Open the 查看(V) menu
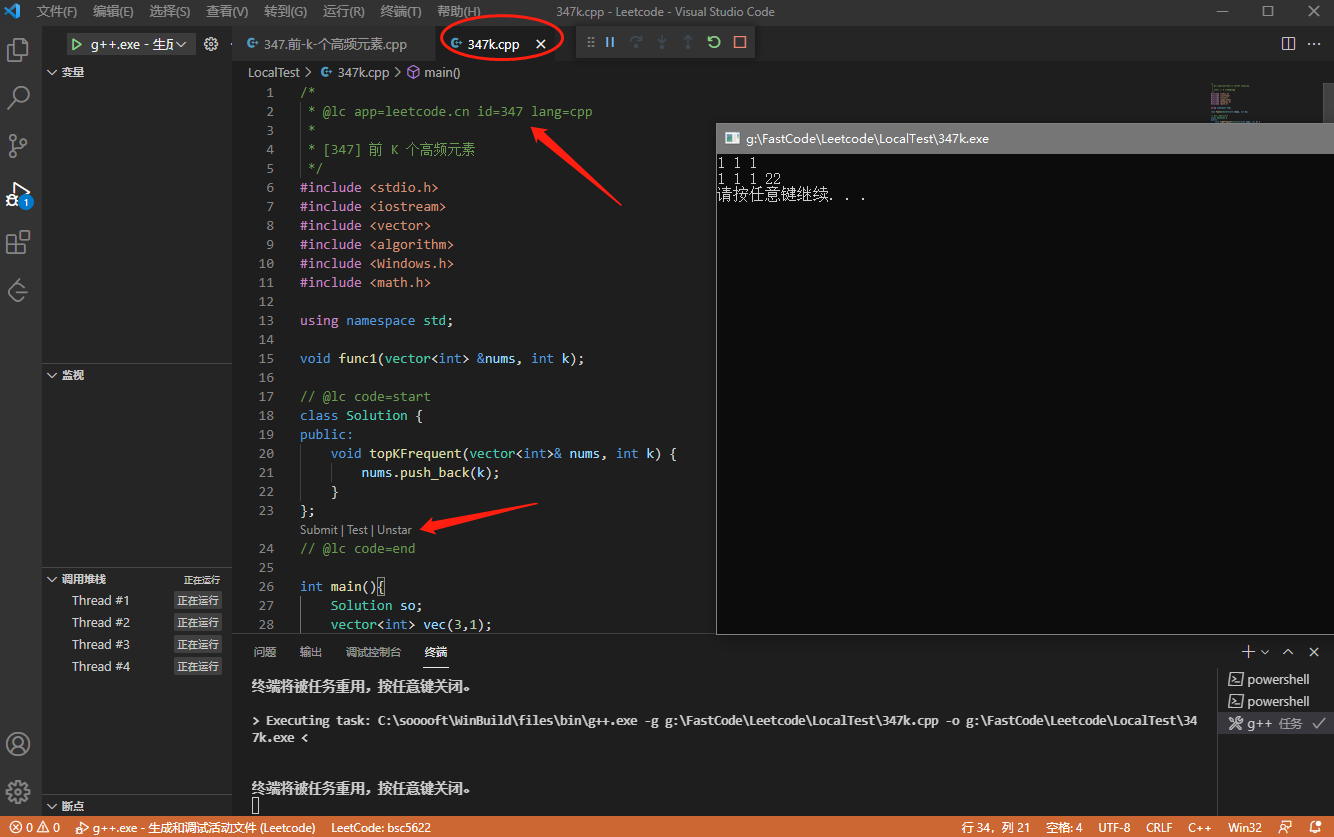The height and width of the screenshot is (837, 1334). coord(227,12)
